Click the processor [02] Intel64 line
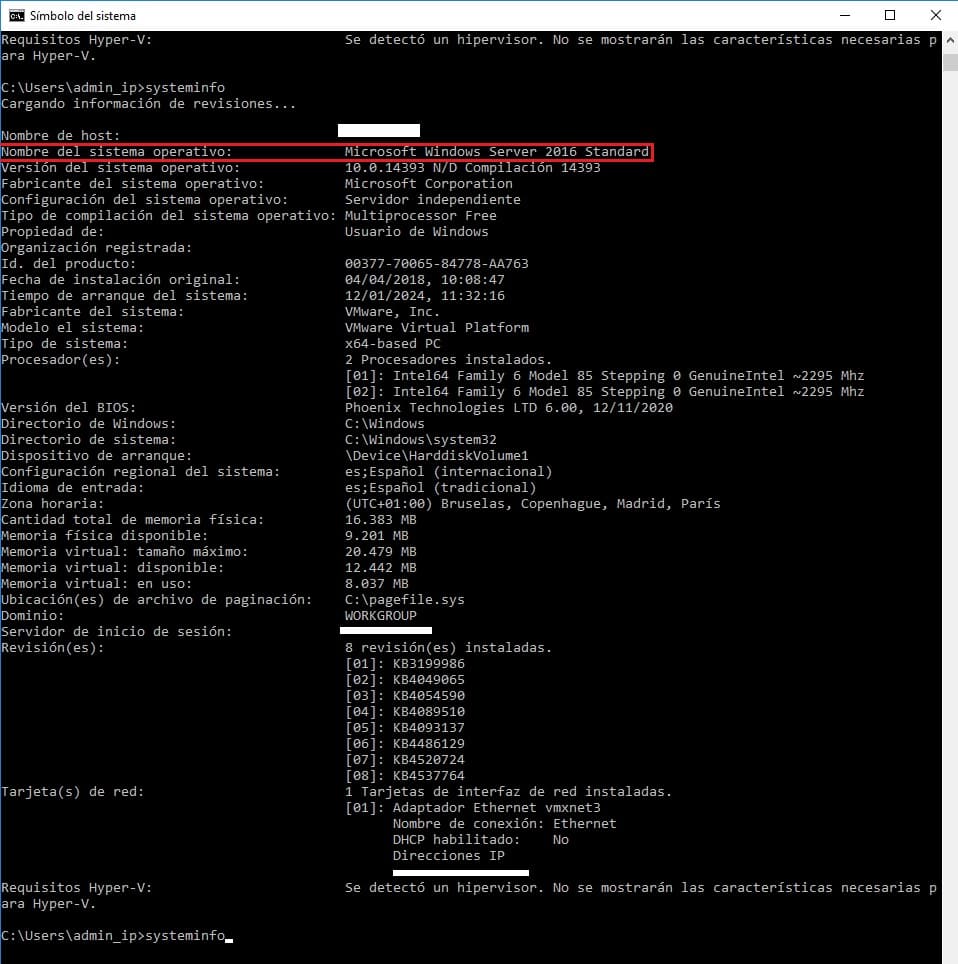 604,391
